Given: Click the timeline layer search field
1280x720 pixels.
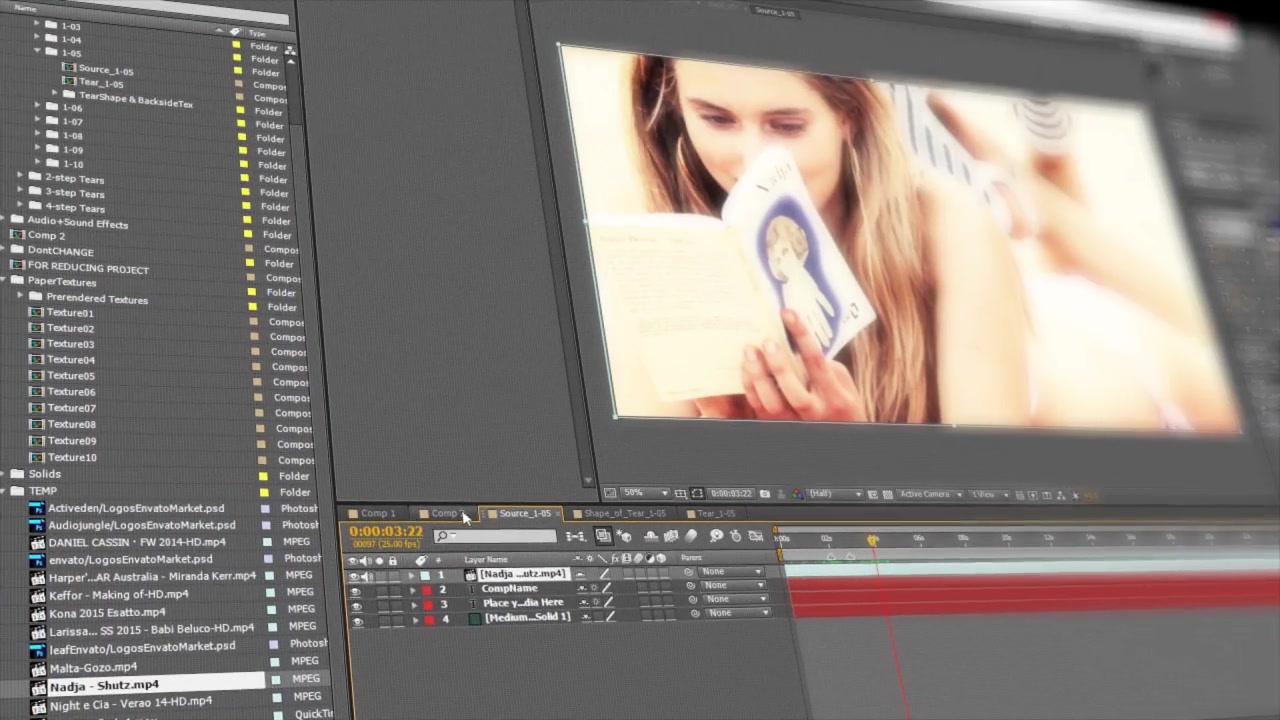Looking at the screenshot, I should [496, 537].
